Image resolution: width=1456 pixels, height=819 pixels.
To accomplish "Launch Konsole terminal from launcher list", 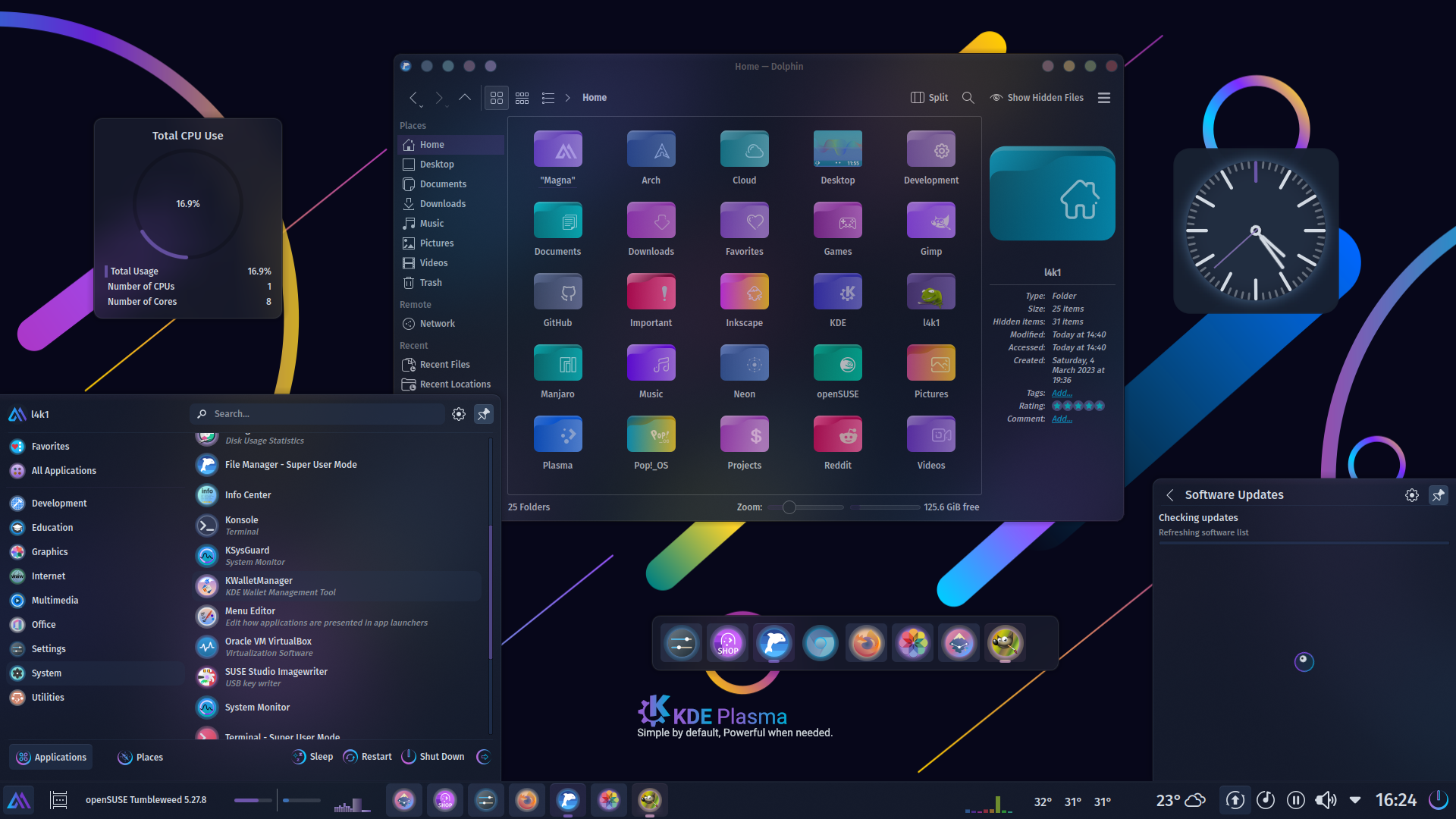I will tap(337, 526).
